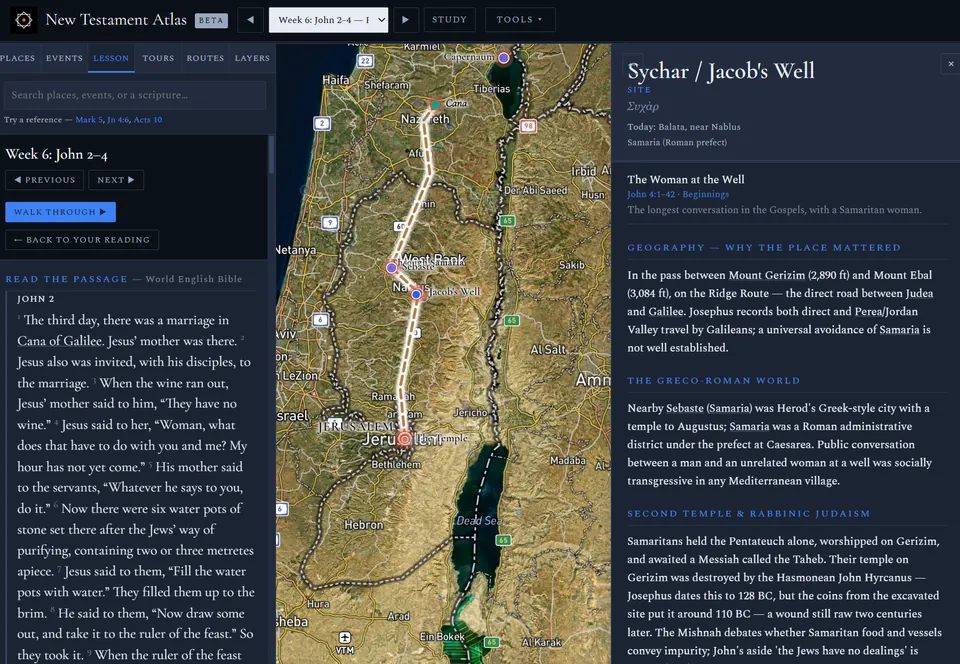Click the 'The Woman at the Well' heading

(686, 179)
